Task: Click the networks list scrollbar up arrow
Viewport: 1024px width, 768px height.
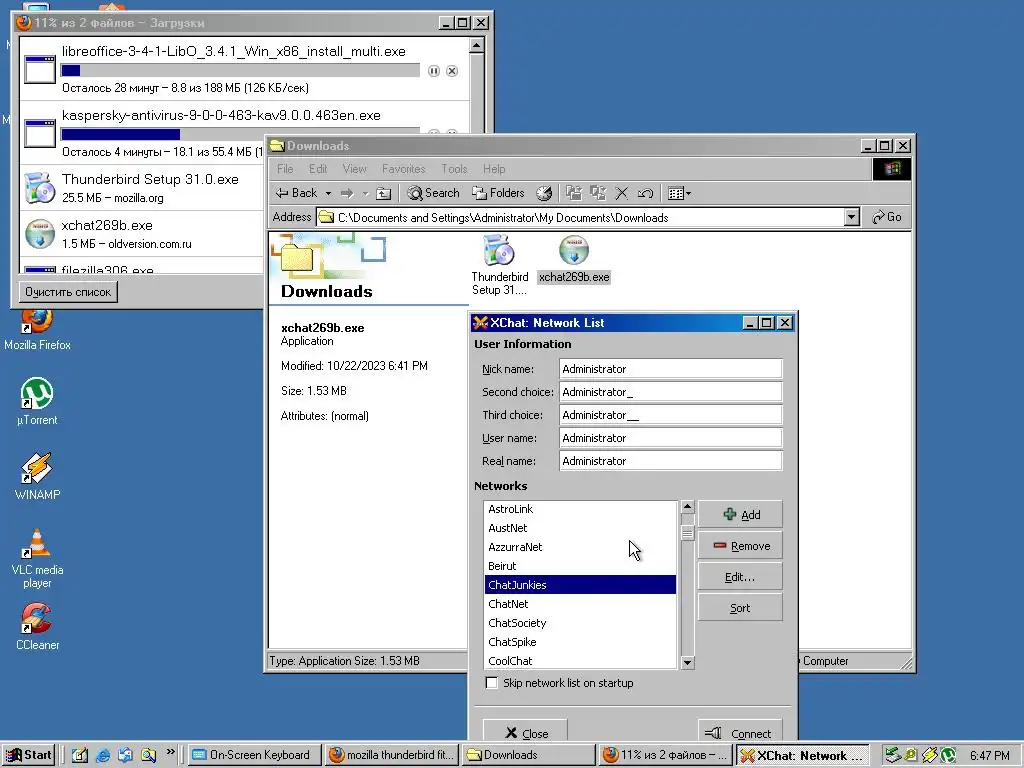Action: (687, 507)
